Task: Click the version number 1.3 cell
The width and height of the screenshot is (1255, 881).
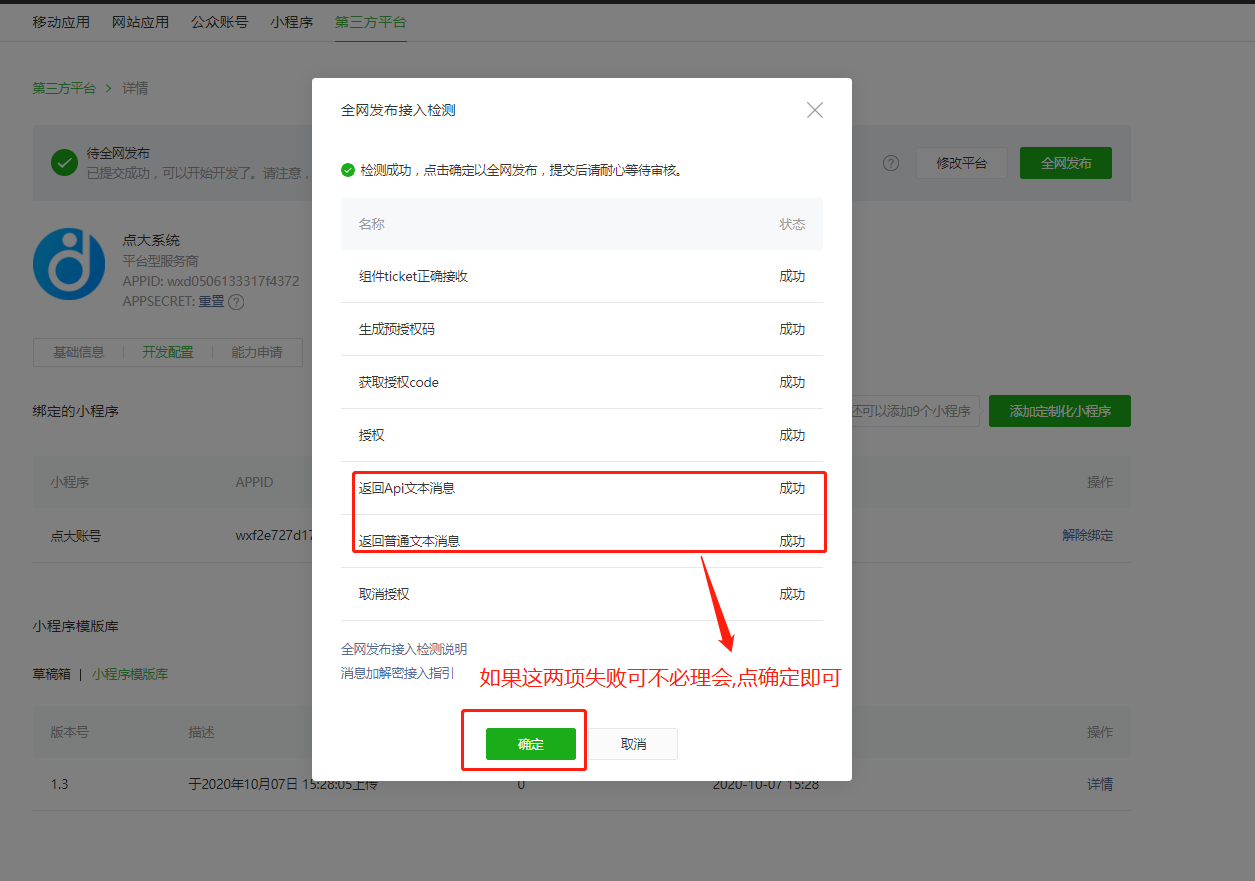Action: (60, 784)
